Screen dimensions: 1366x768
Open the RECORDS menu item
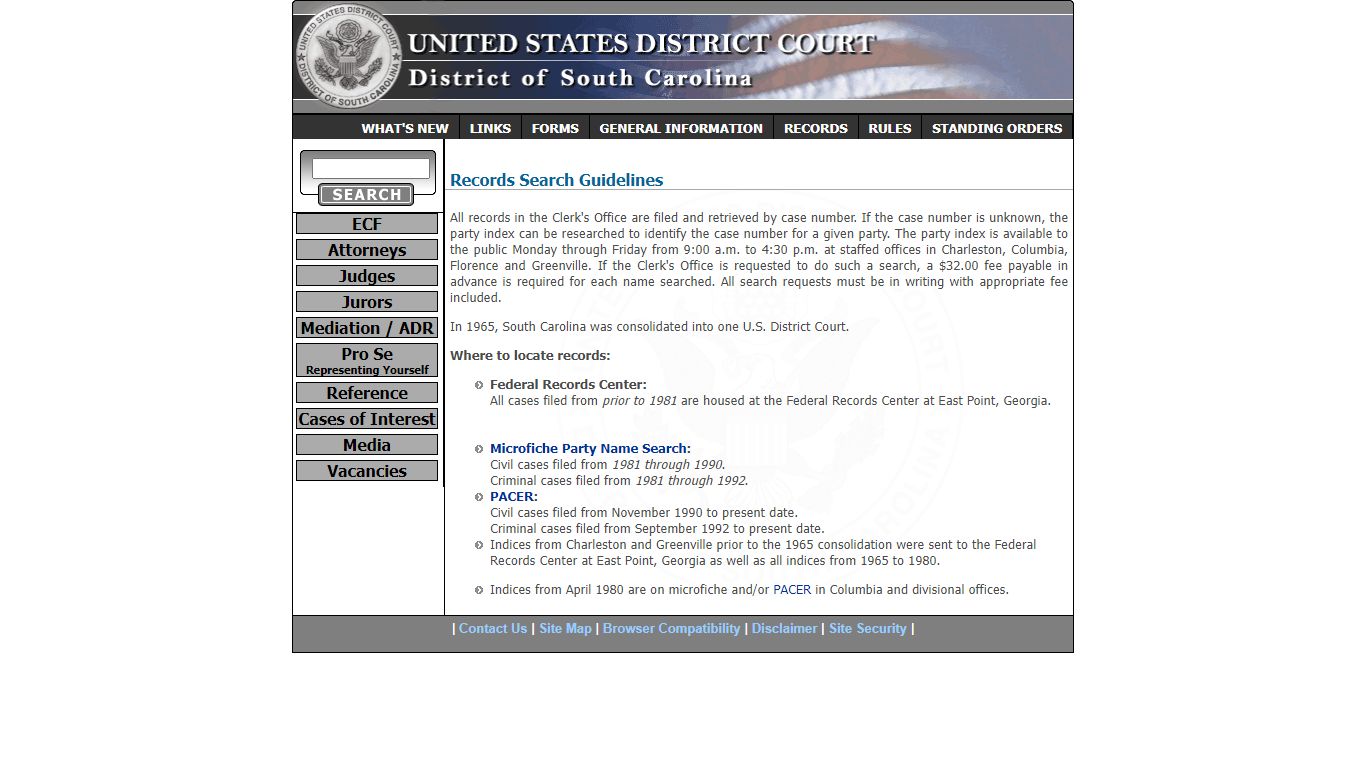(x=816, y=128)
